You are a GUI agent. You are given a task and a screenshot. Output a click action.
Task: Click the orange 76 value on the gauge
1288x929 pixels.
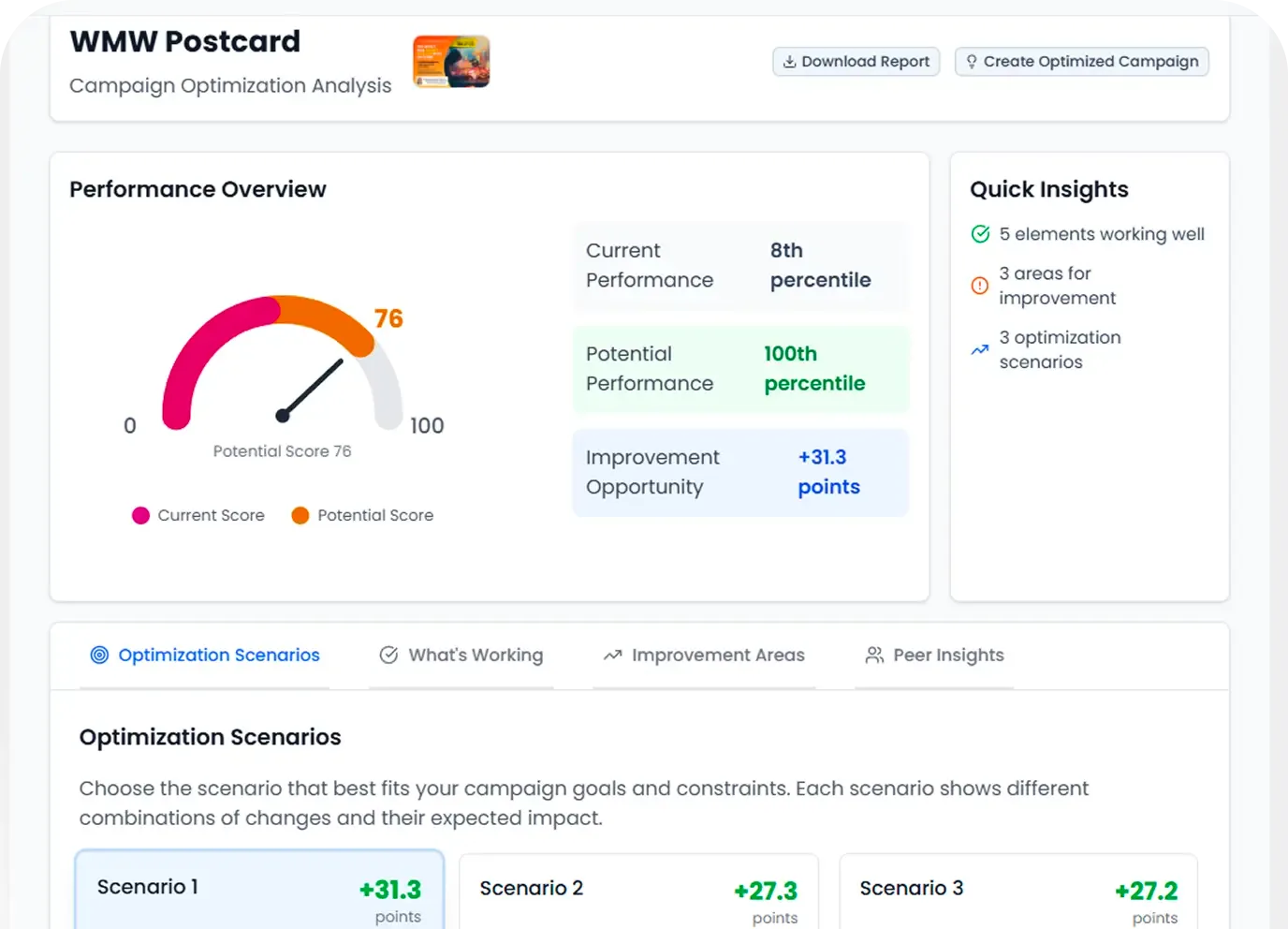point(388,319)
